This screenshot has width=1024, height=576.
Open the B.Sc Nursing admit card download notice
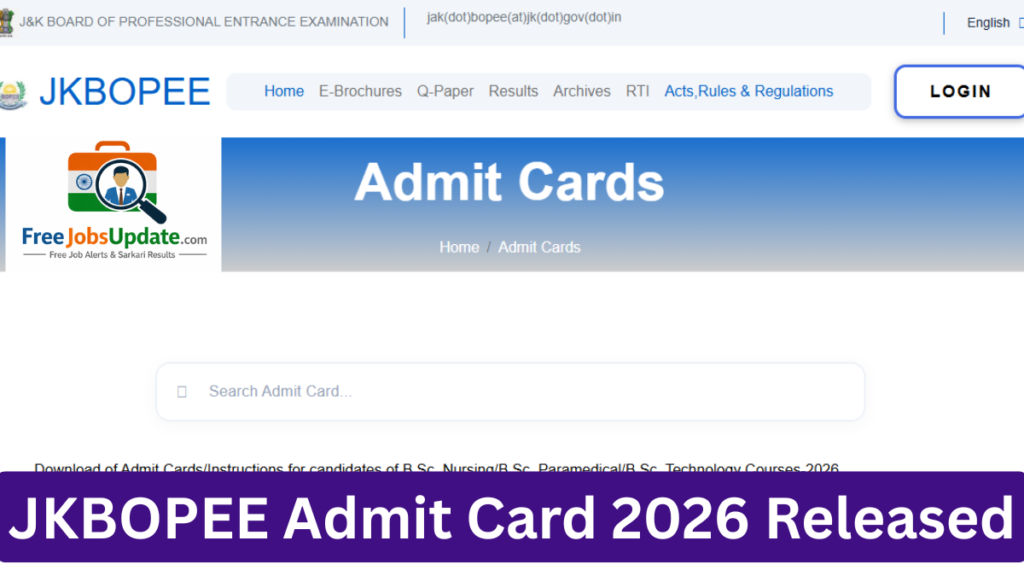[x=436, y=468]
